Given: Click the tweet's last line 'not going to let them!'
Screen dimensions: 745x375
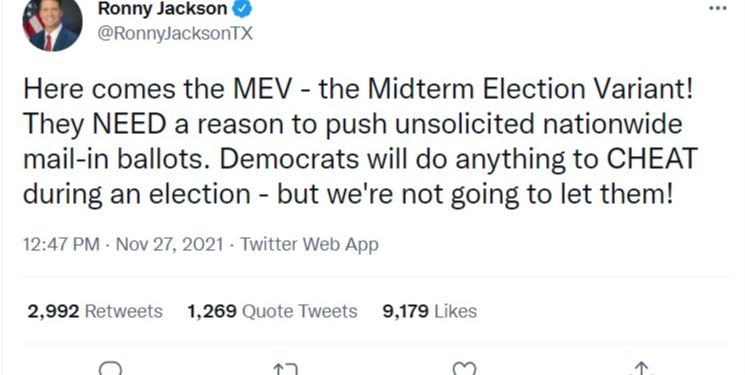Looking at the screenshot, I should (537, 194).
